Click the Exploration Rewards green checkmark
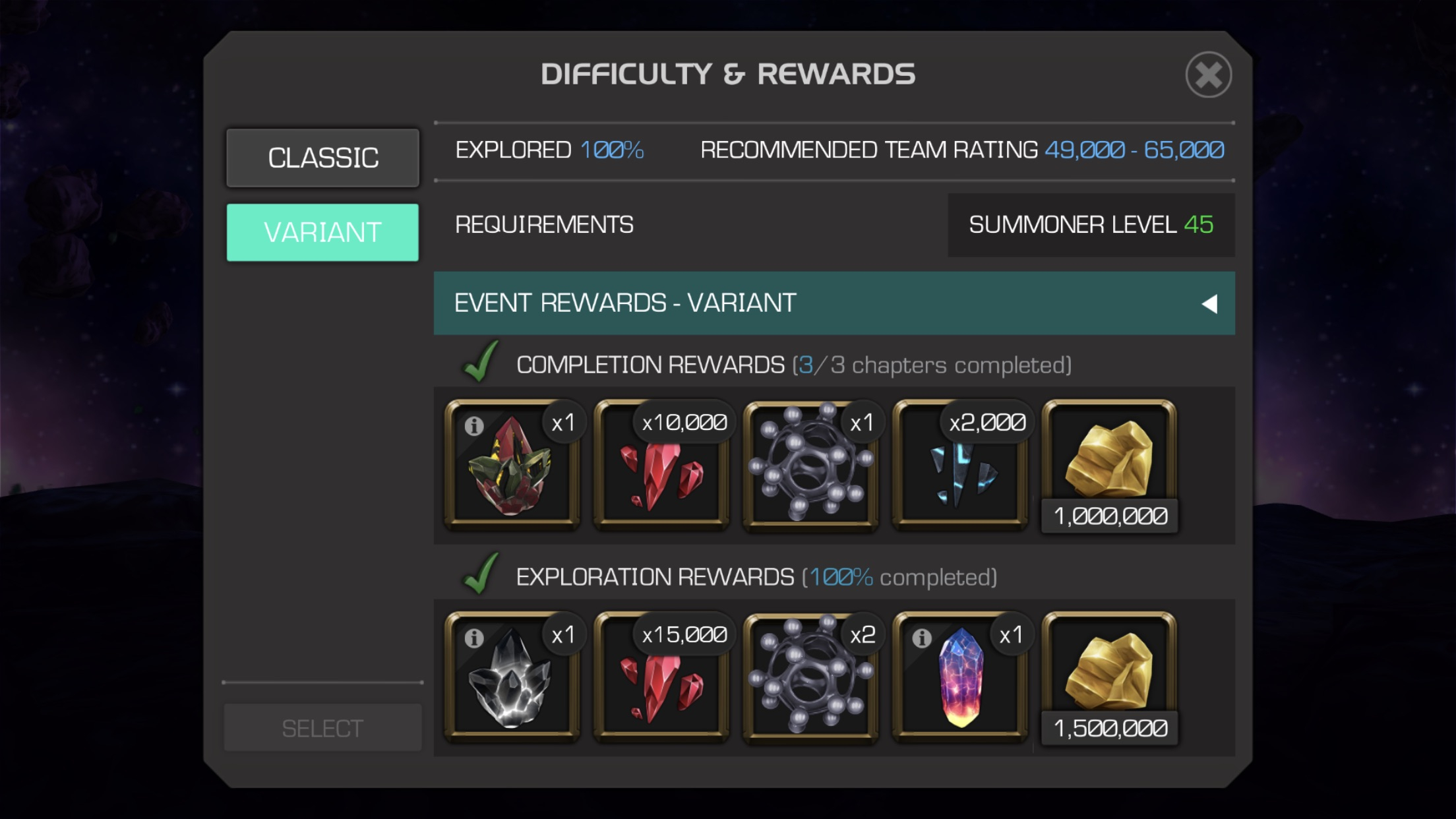The image size is (1456, 819). point(481,574)
